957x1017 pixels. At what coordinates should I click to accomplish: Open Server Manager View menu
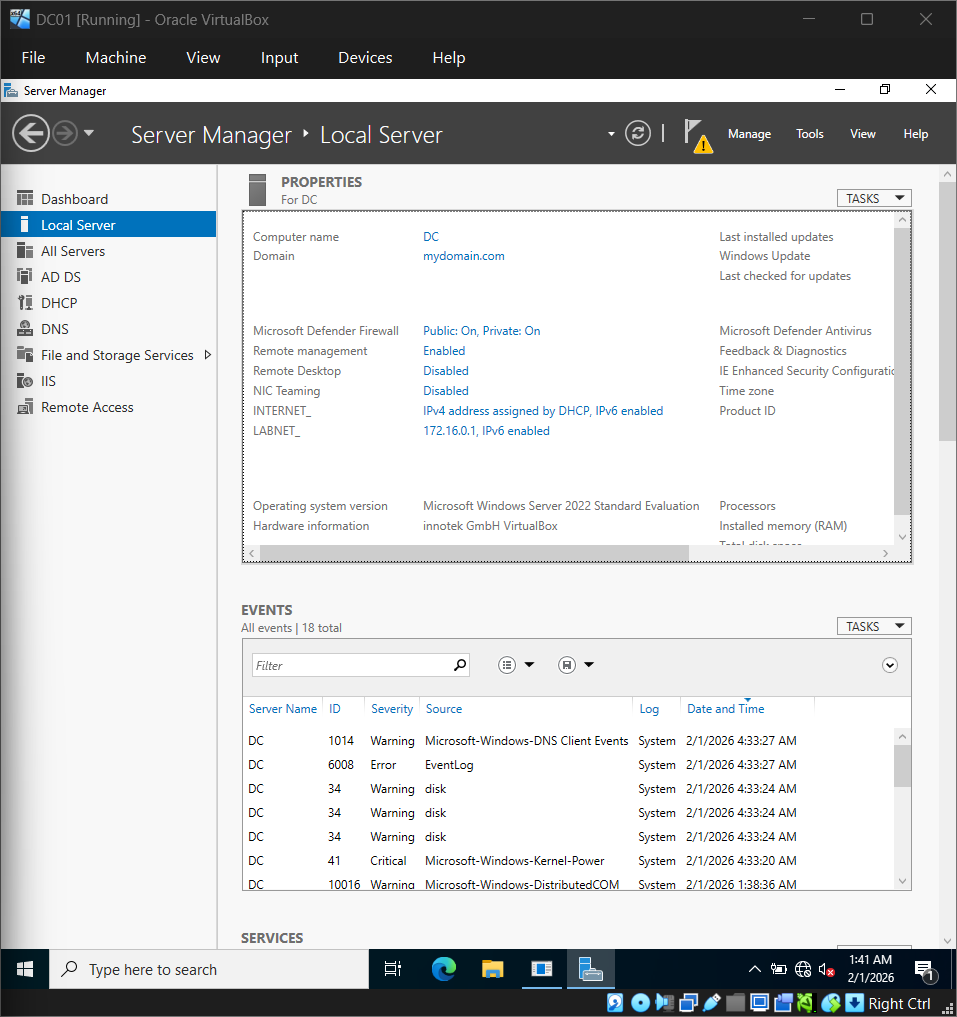(862, 134)
